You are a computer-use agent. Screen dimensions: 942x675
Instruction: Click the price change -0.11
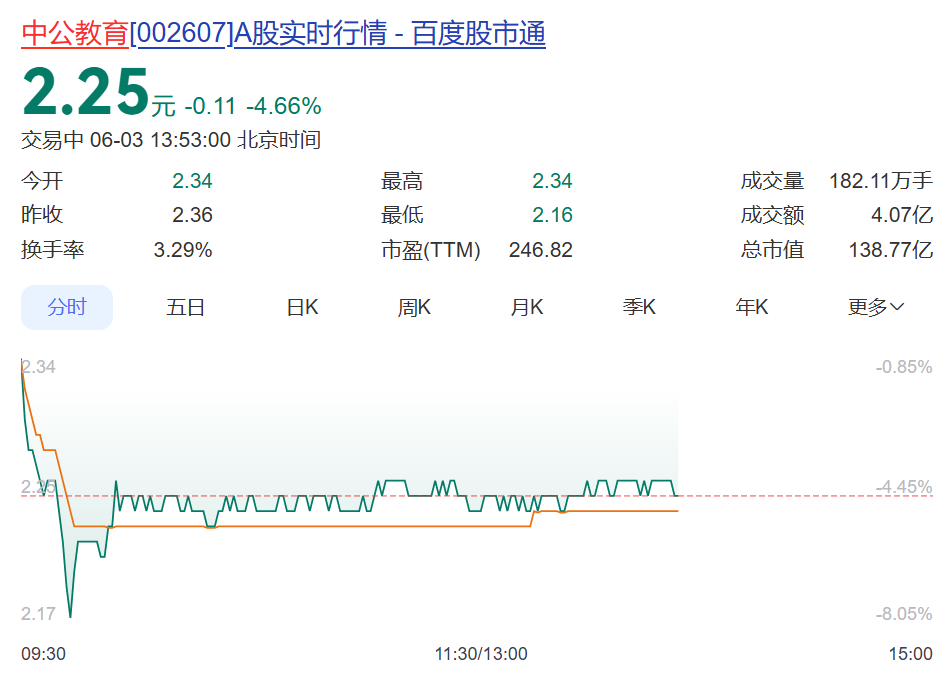tap(210, 106)
